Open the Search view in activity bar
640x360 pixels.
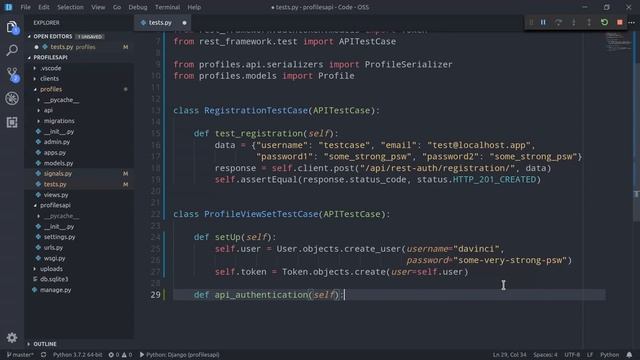[x=12, y=51]
